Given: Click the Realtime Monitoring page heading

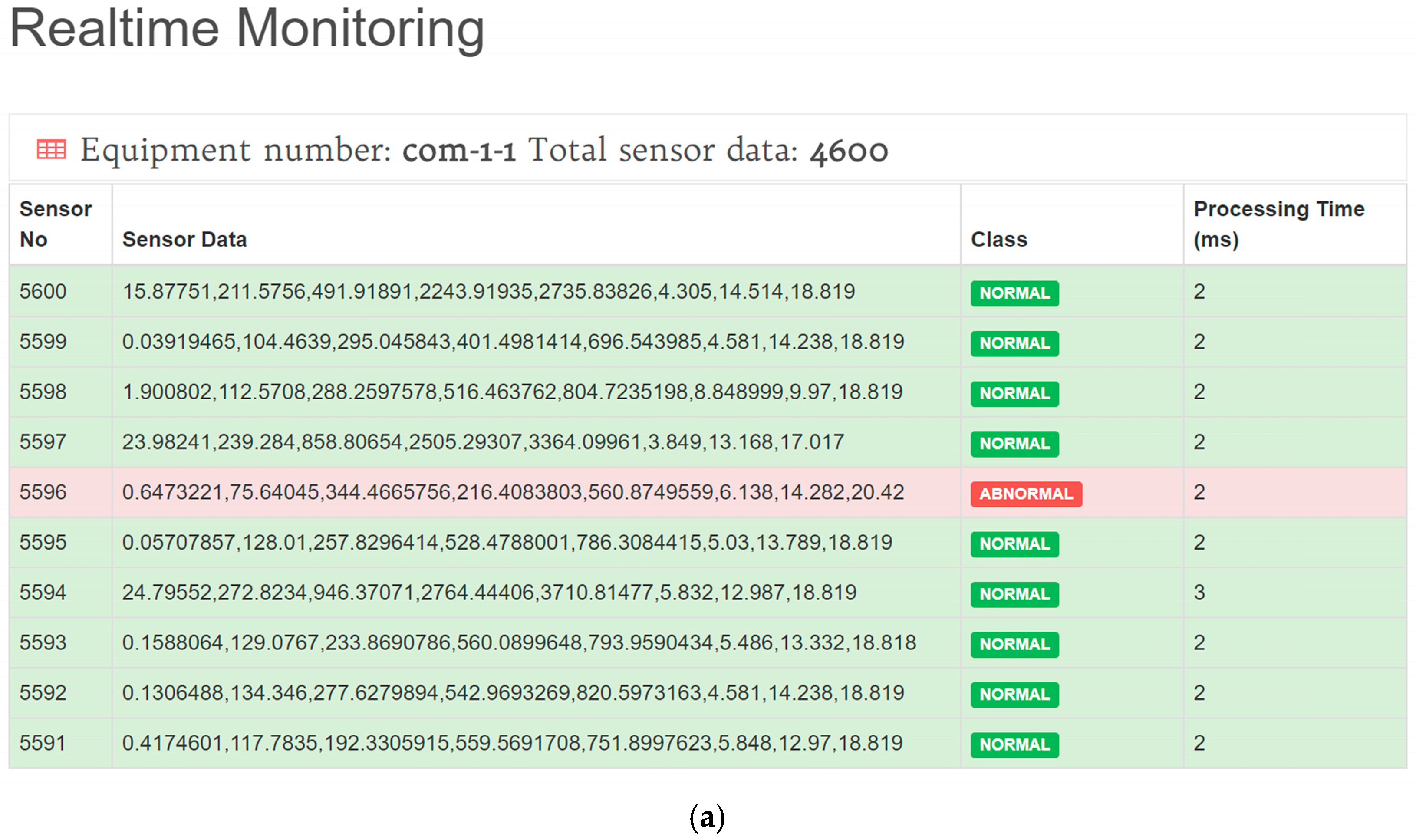Looking at the screenshot, I should [x=247, y=29].
